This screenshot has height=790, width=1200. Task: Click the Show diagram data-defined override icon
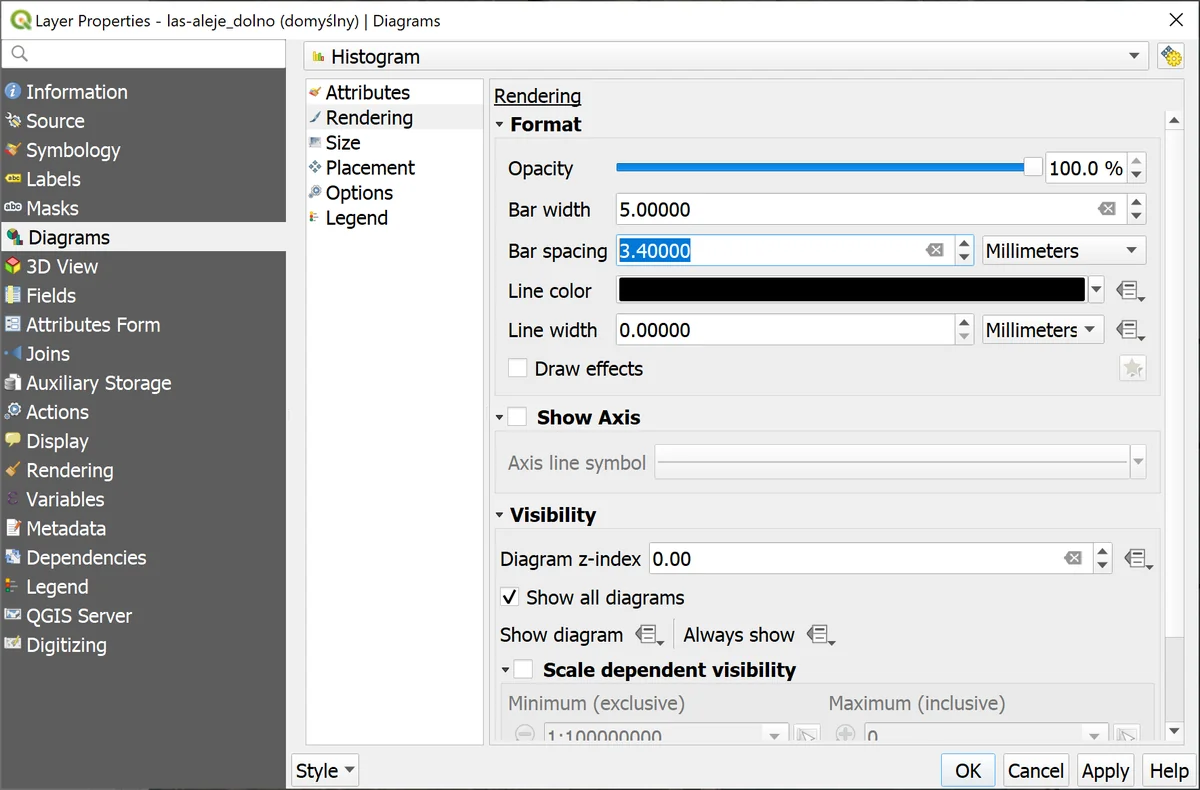click(649, 635)
